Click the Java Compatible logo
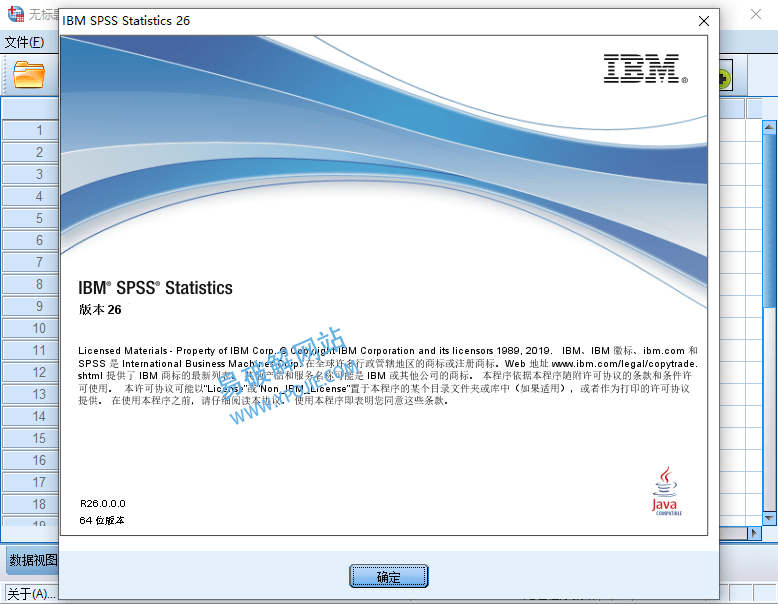Screen dimensions: 778x604 click(x=665, y=491)
